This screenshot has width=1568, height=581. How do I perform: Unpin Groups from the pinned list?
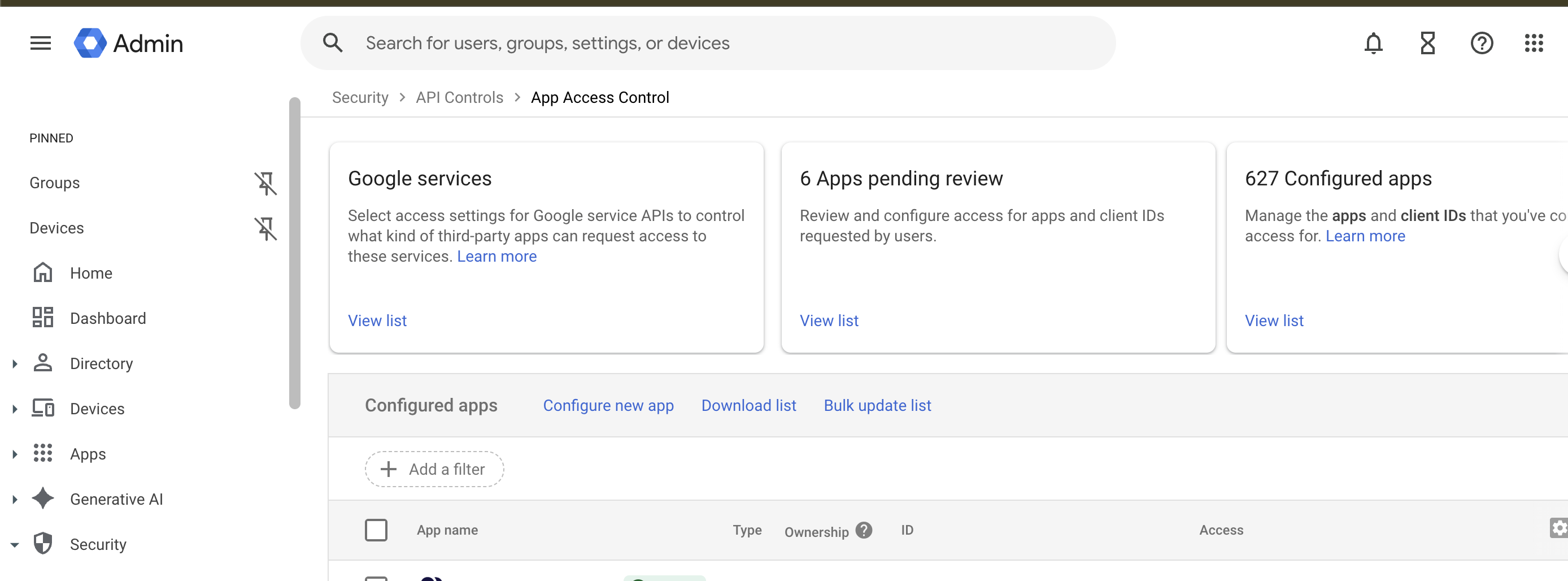point(265,183)
